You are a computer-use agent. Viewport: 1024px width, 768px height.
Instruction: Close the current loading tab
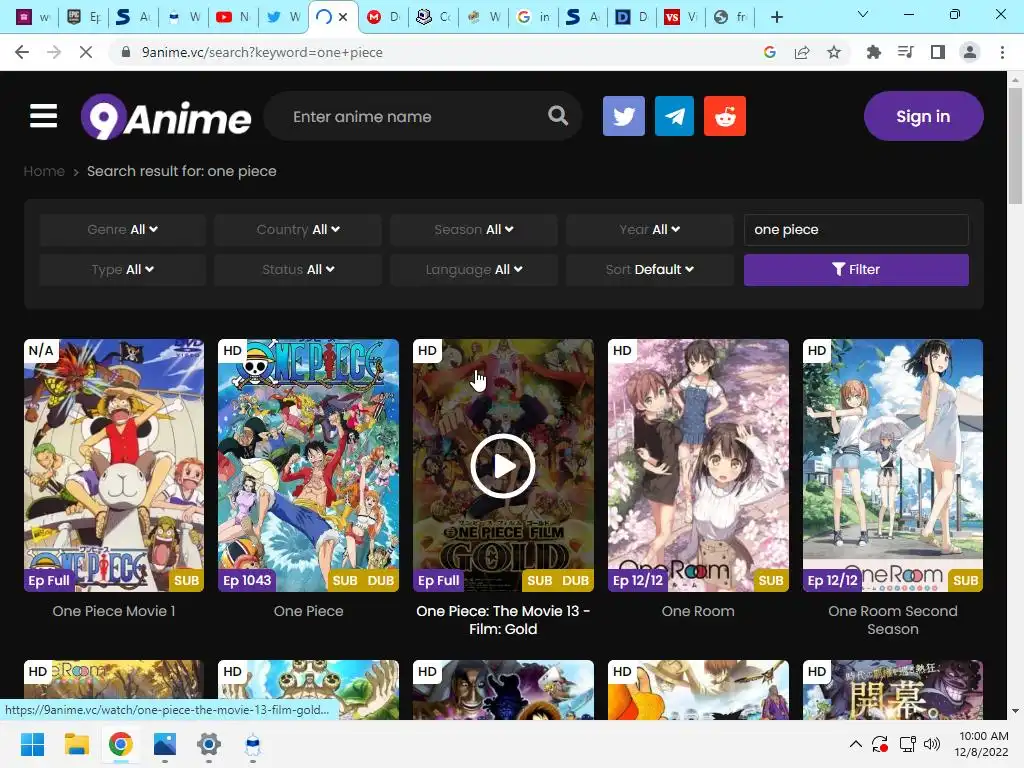tap(343, 17)
